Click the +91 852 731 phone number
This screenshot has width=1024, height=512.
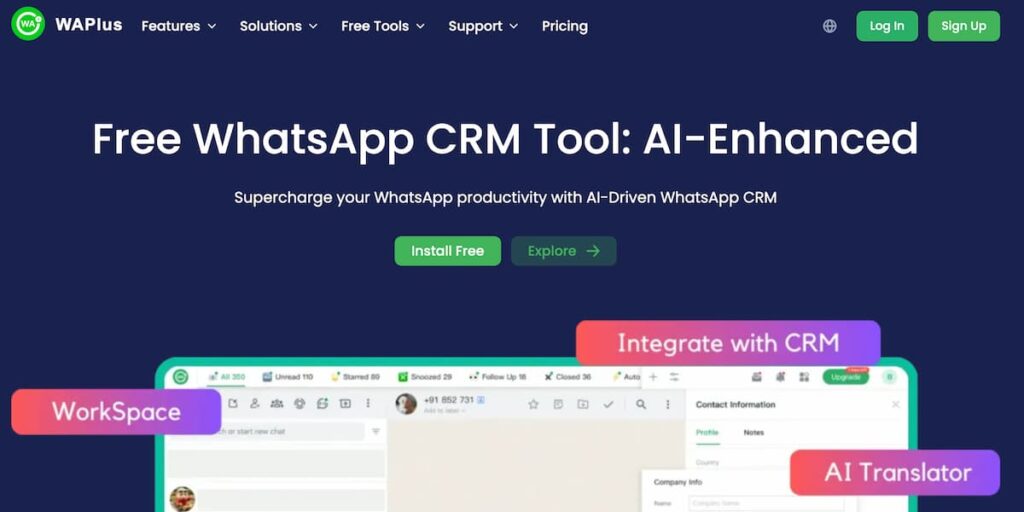[x=449, y=399]
